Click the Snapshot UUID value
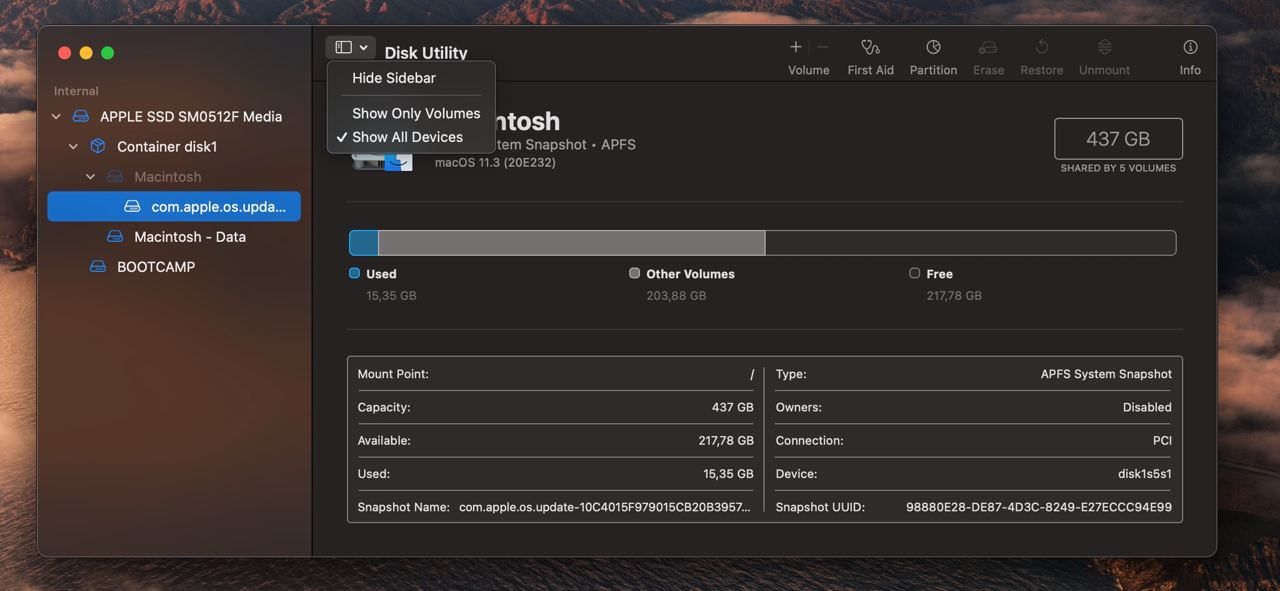This screenshot has width=1280, height=591. (1039, 507)
